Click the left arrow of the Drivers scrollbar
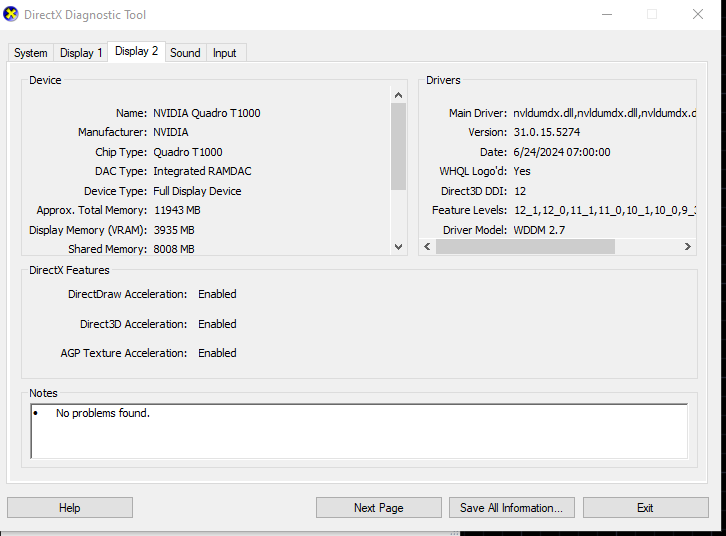The image size is (726, 536). (428, 247)
